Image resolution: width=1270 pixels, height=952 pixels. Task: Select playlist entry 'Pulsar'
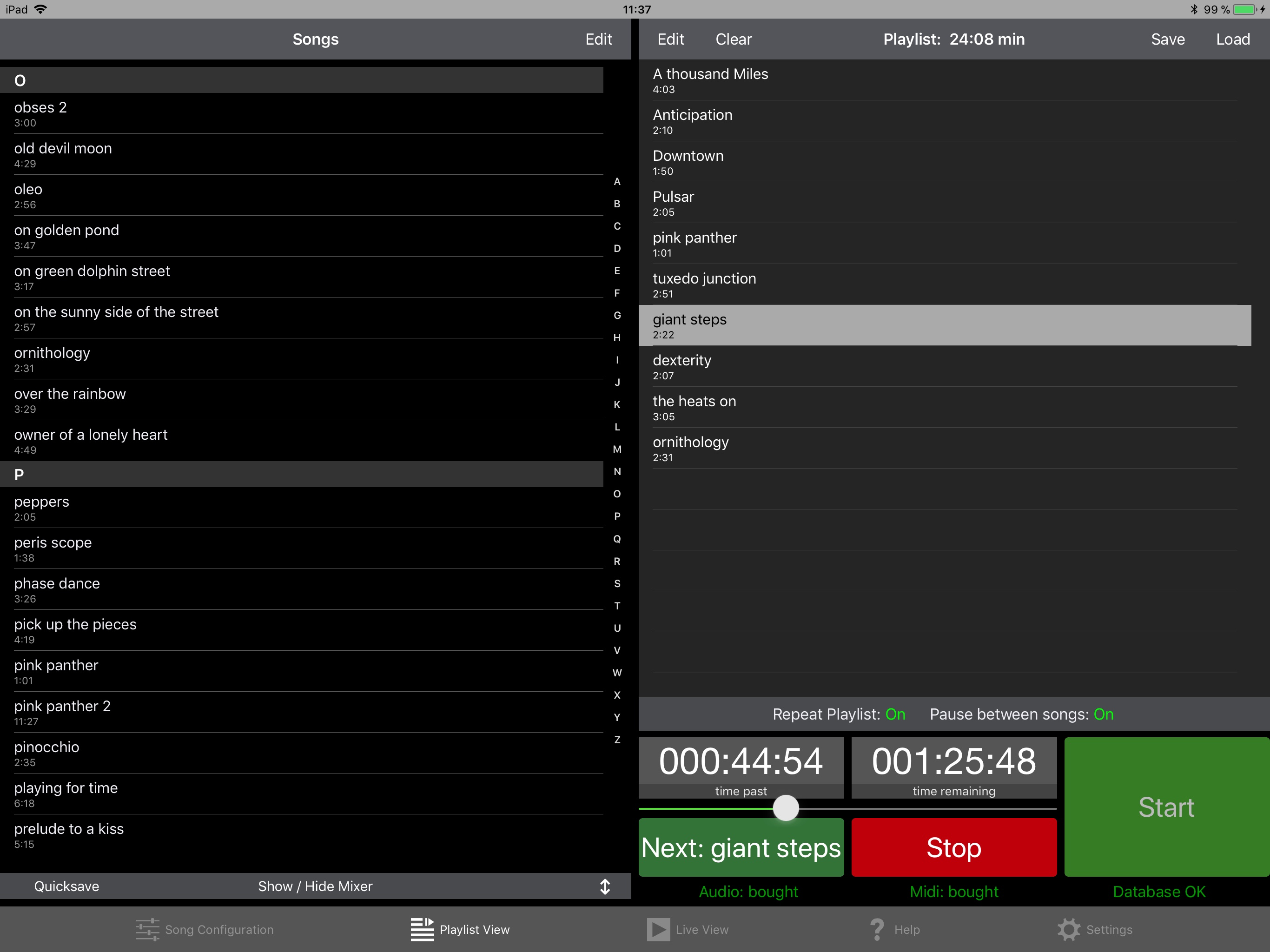[x=945, y=203]
